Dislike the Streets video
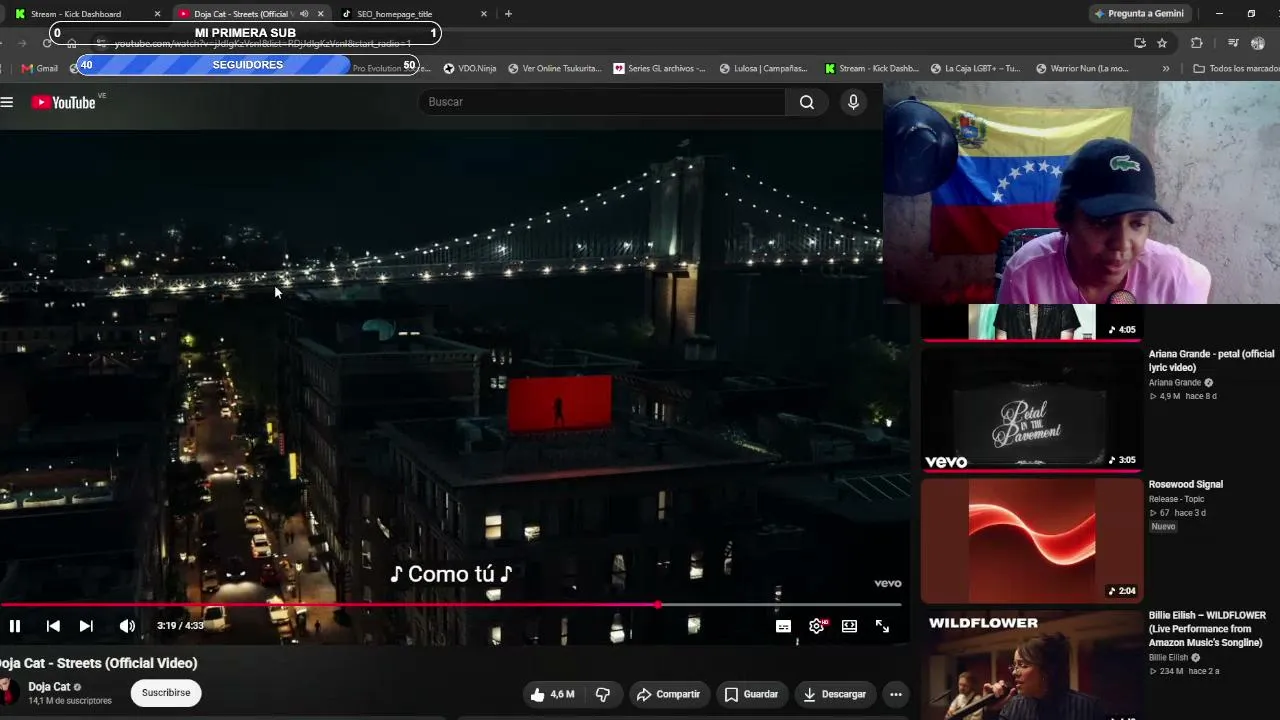 [603, 694]
